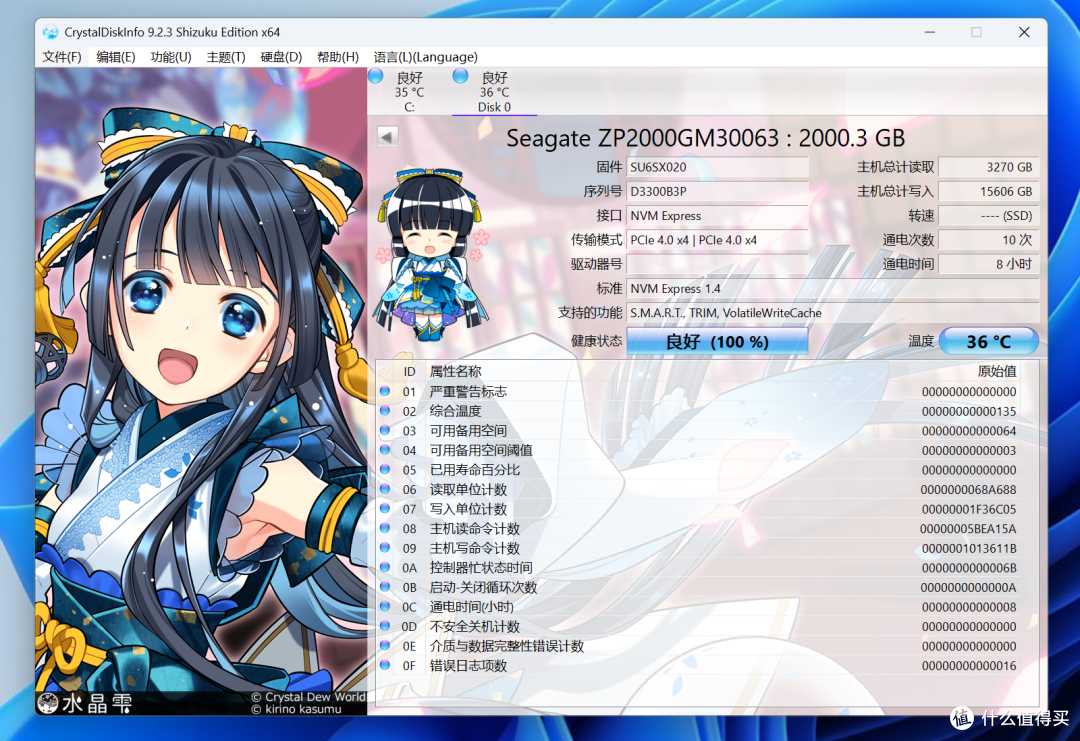
Task: Click the ID column header
Action: 409,371
